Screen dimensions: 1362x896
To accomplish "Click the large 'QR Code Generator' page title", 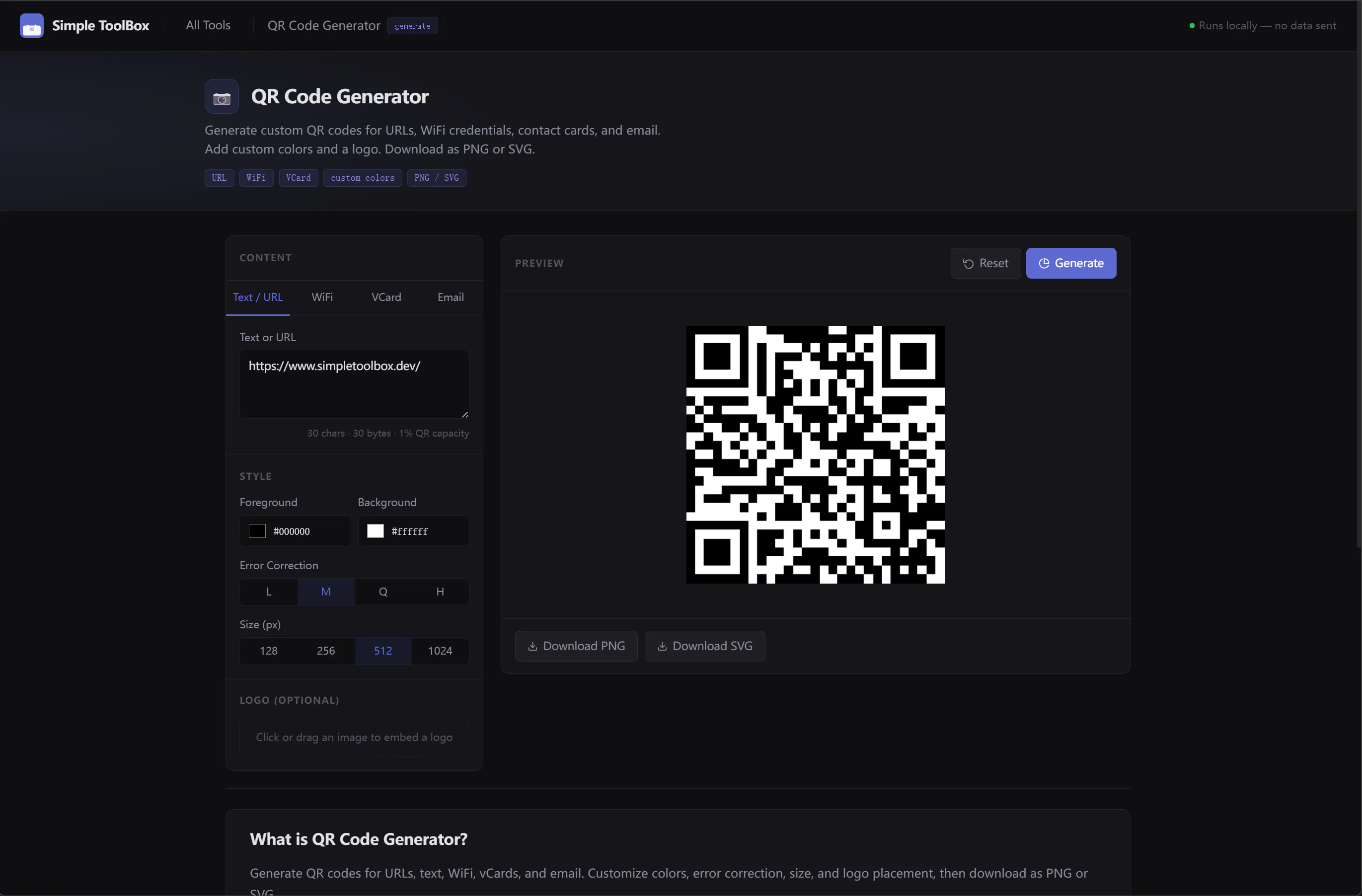I will (340, 97).
